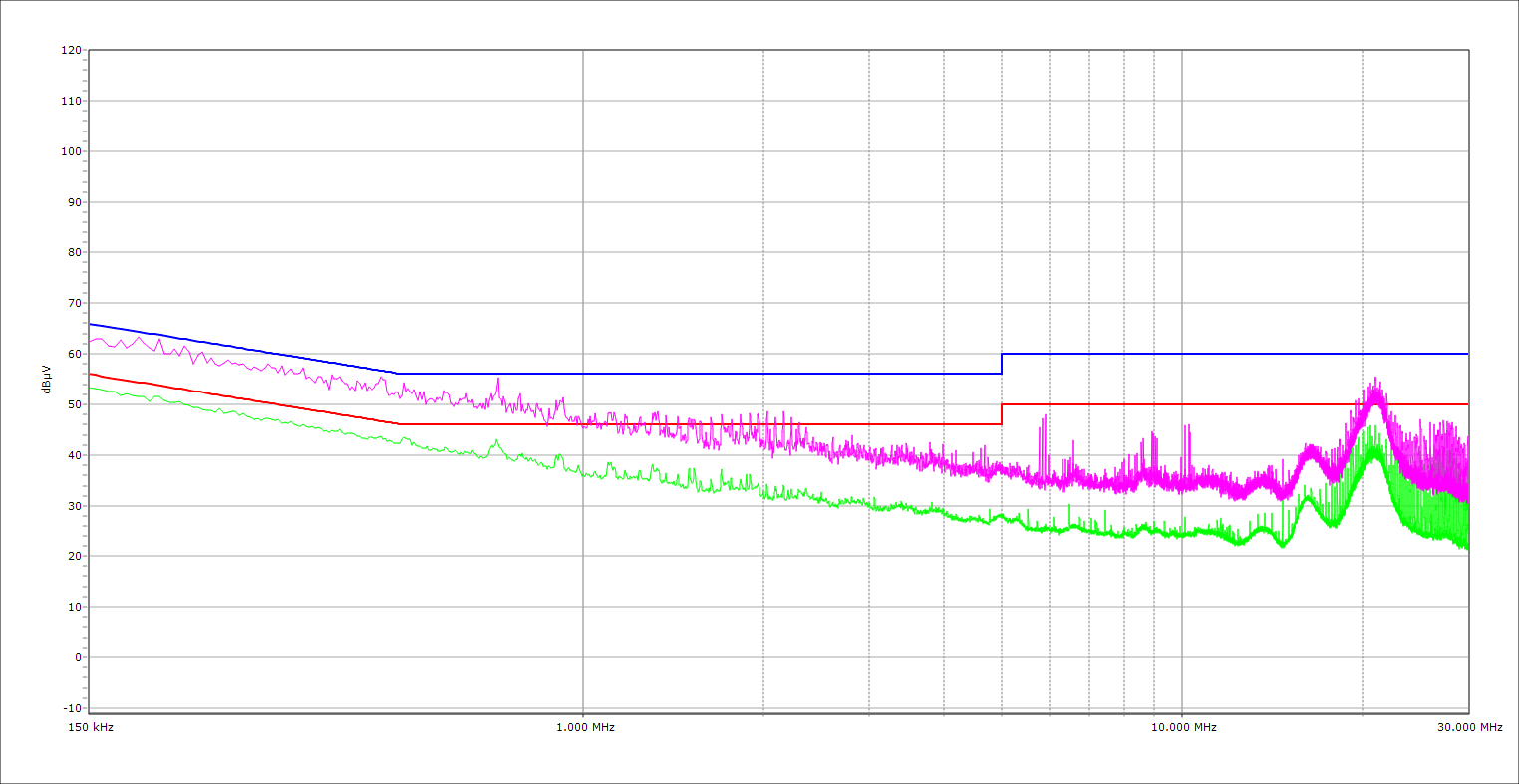This screenshot has height=784, width=1519.
Task: Click the blue limit line's left starting point
Action: tap(90, 324)
